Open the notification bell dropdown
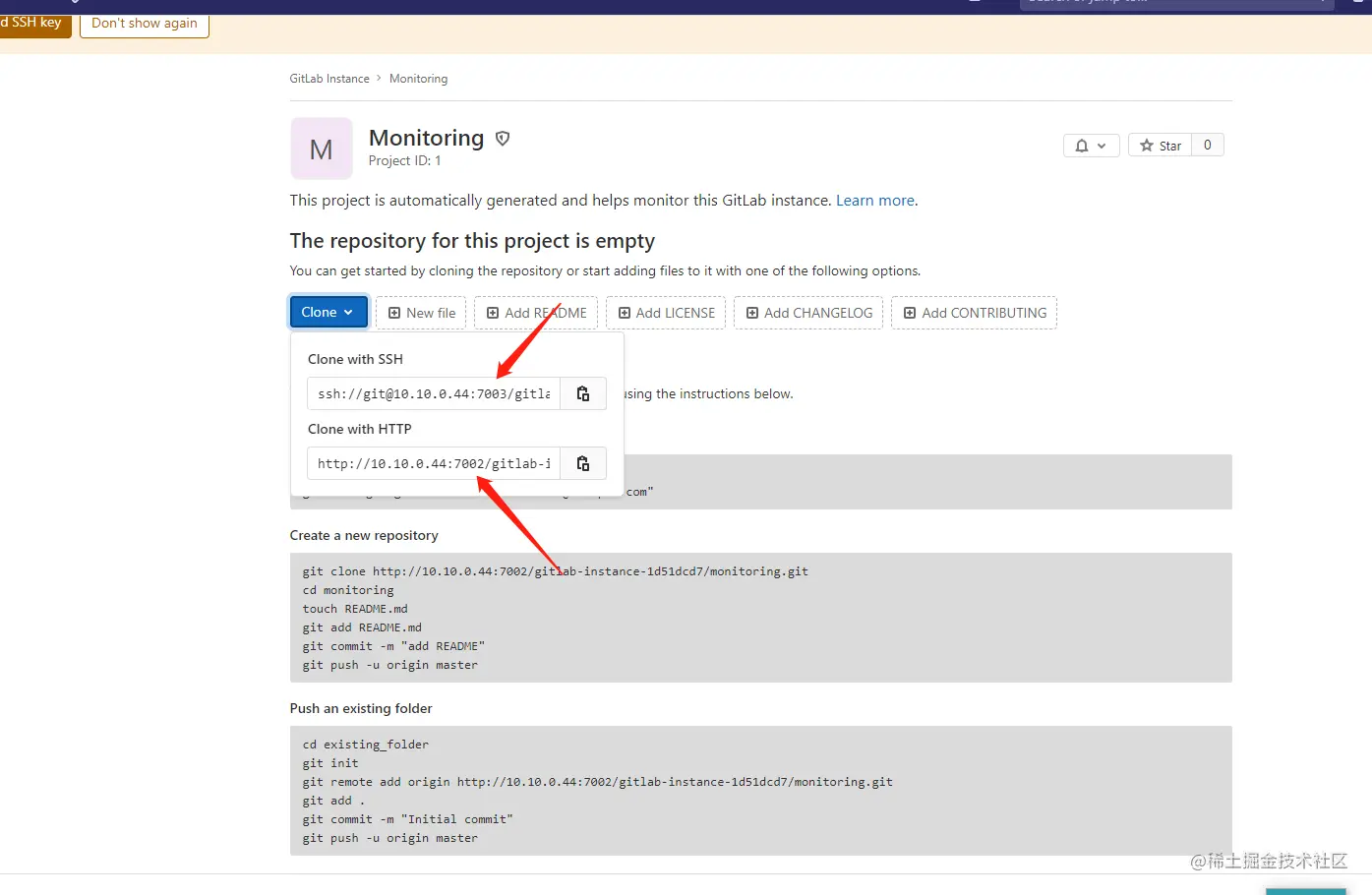The width and height of the screenshot is (1372, 895). tap(1091, 146)
